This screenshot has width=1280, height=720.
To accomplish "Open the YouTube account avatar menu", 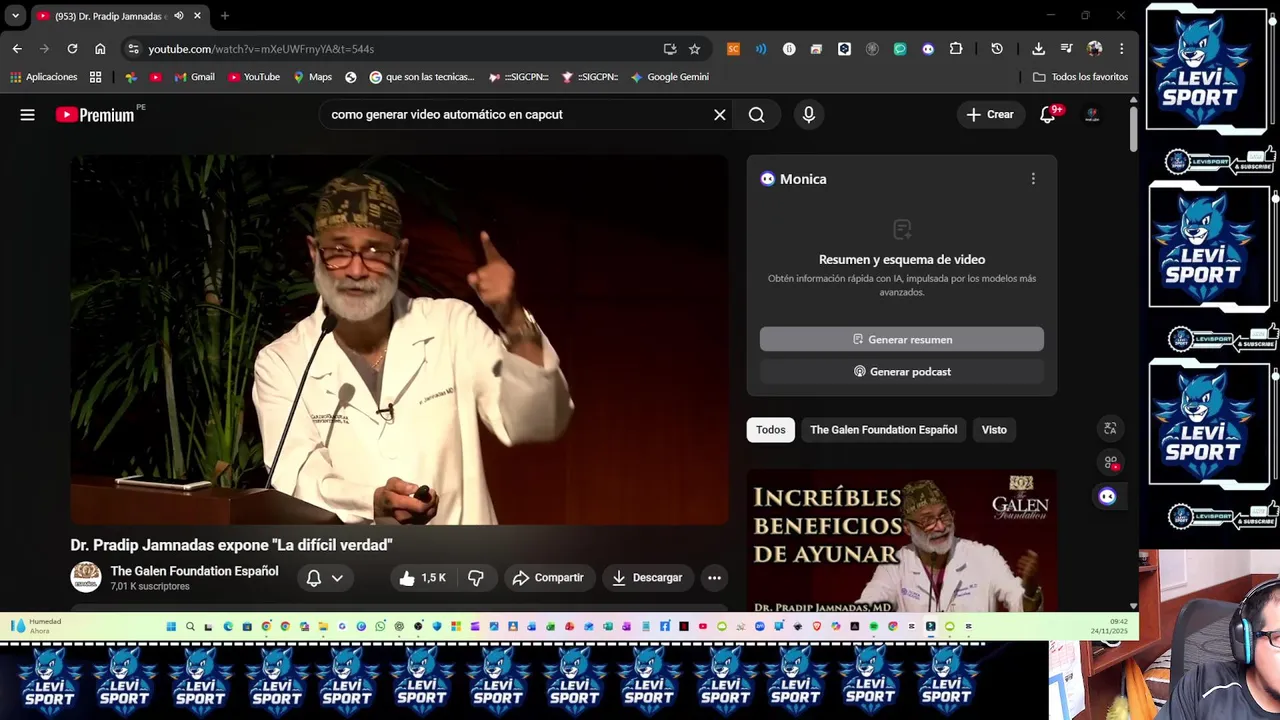I will click(1092, 115).
